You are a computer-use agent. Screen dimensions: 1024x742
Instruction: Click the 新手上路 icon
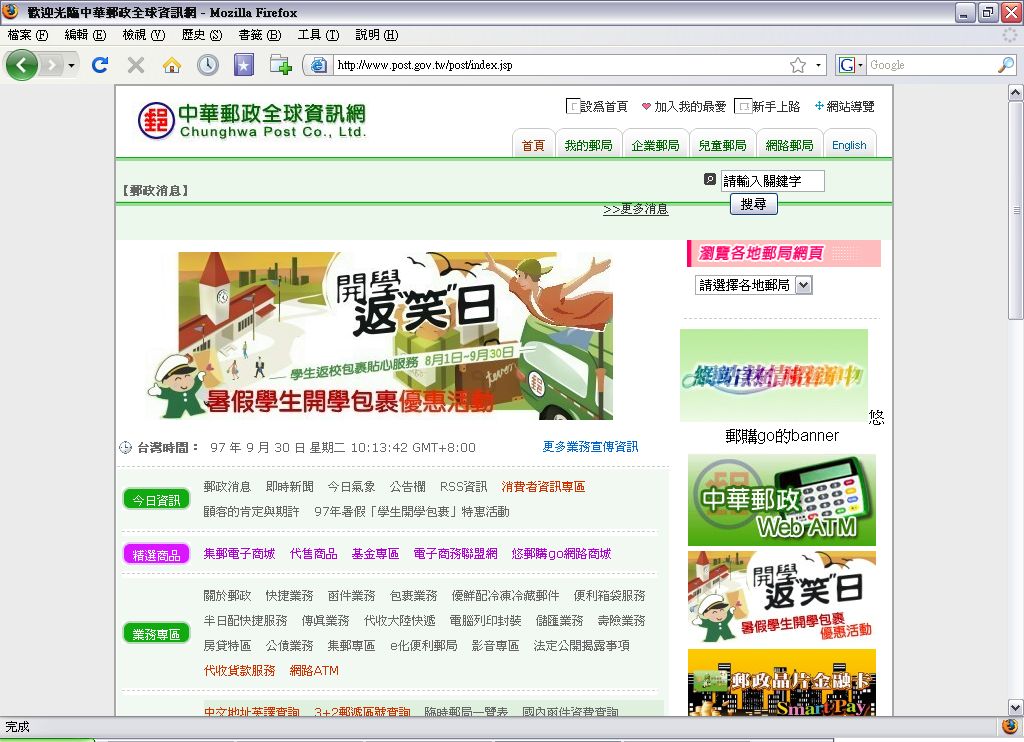[743, 106]
